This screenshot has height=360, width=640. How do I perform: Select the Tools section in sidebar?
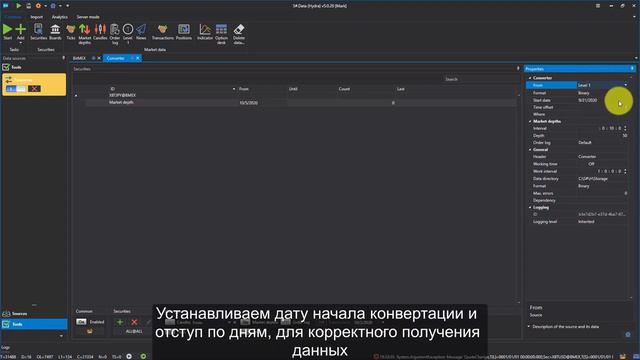(34, 324)
